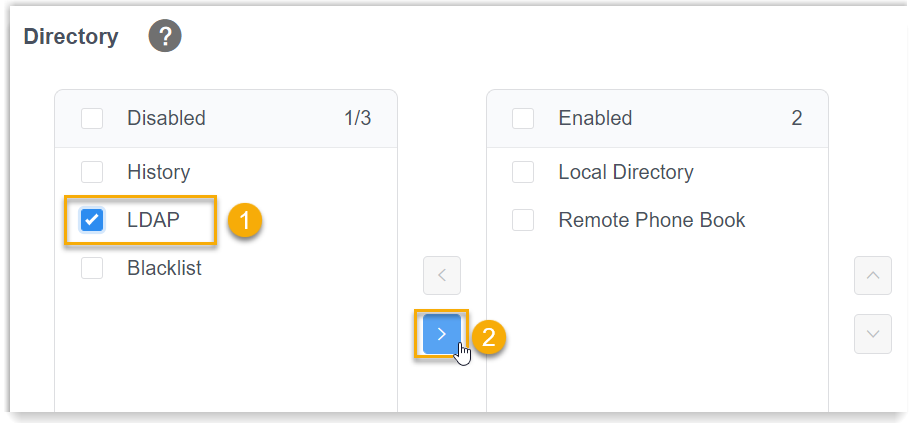Uncheck the LDAP checkbox

coord(92,220)
